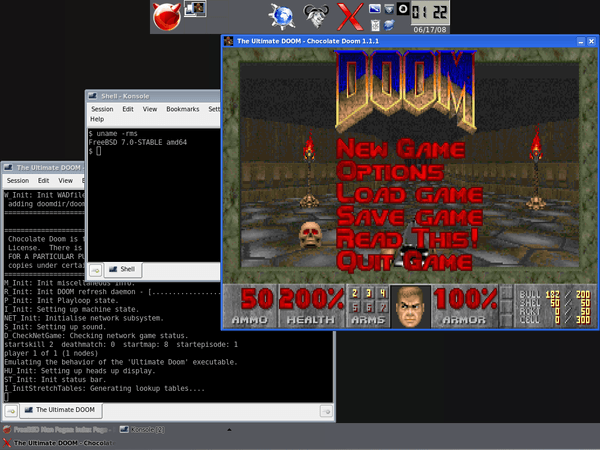Switch to FreeBSD Man Pages taskbar entry
Image resolution: width=600 pixels, height=450 pixels.
coord(57,430)
